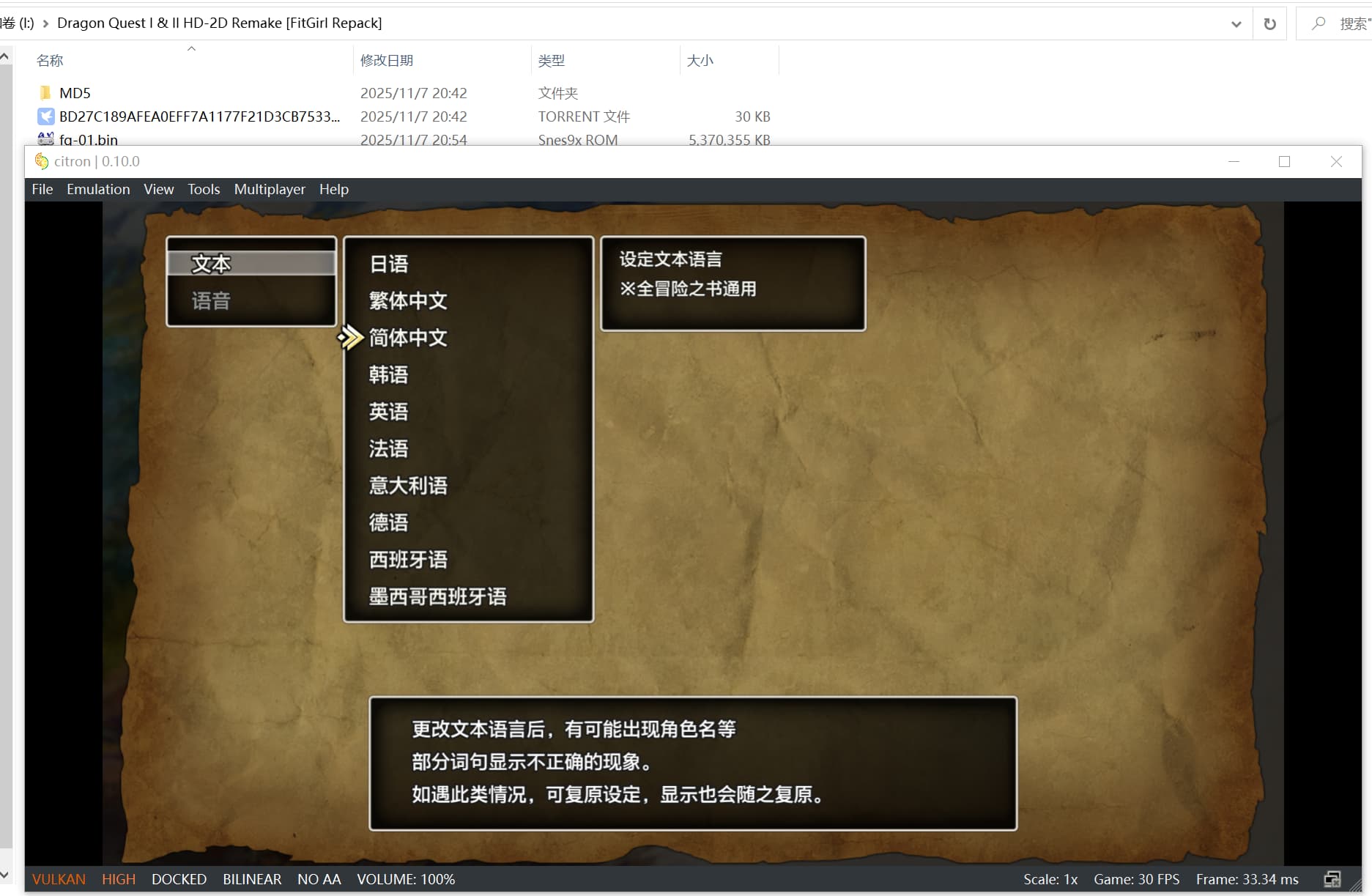Click the MD5 folder icon in Explorer
Screen dimensions: 1372x896
tap(45, 93)
